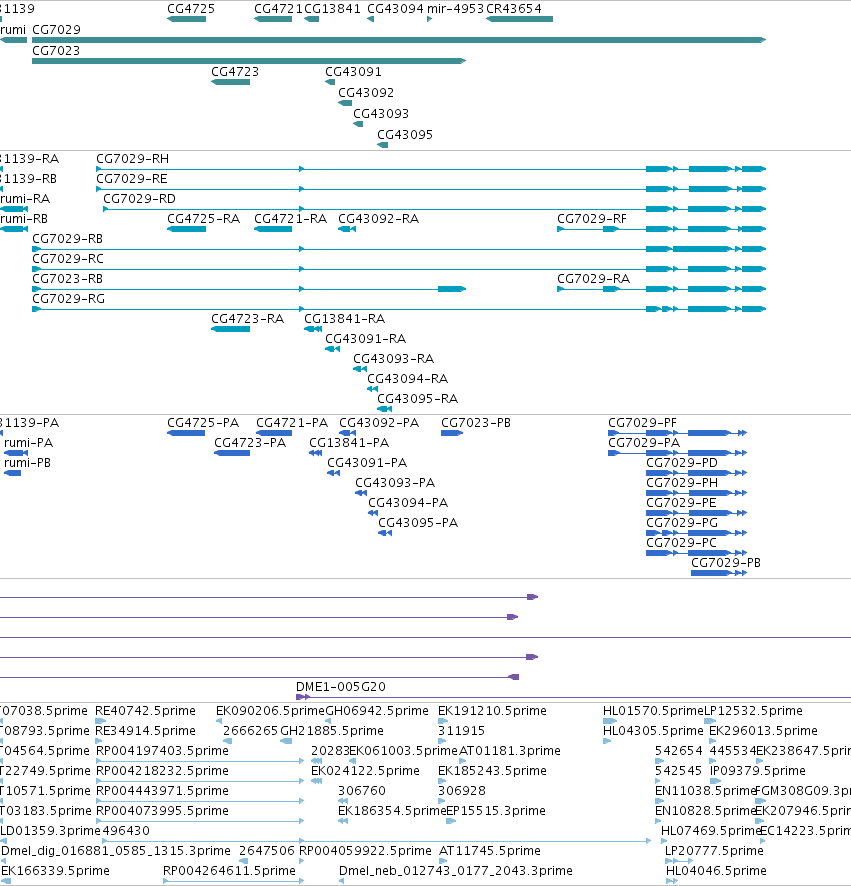The height and width of the screenshot is (886, 851).
Task: Select the RE40742.5prime EST label
Action: point(145,711)
